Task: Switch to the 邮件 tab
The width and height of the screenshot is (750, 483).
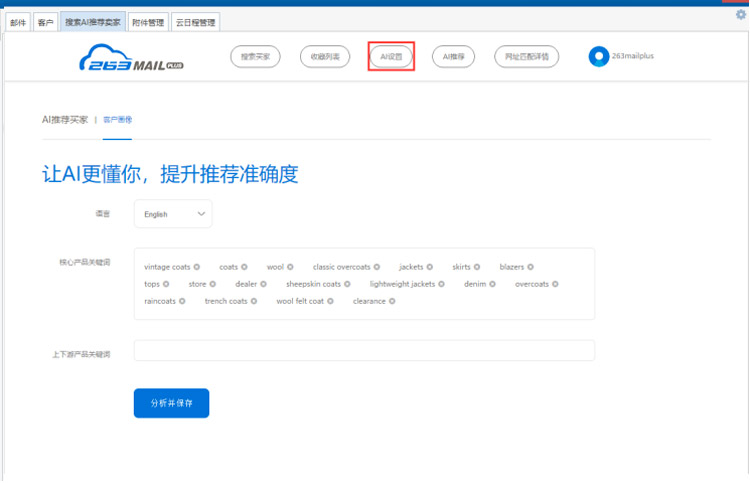Action: [18, 22]
